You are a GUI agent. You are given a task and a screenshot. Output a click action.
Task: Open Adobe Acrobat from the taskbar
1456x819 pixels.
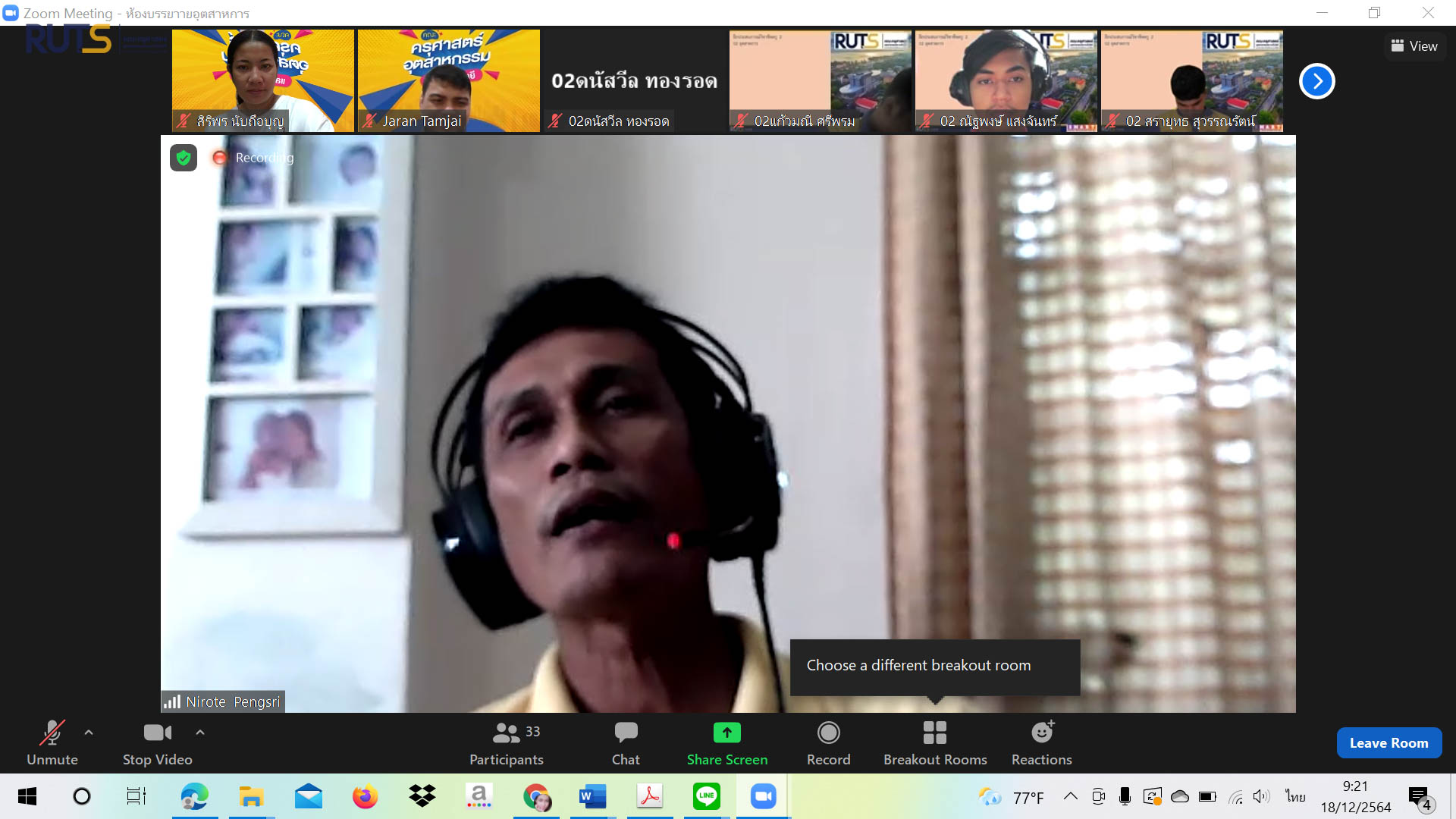[650, 796]
